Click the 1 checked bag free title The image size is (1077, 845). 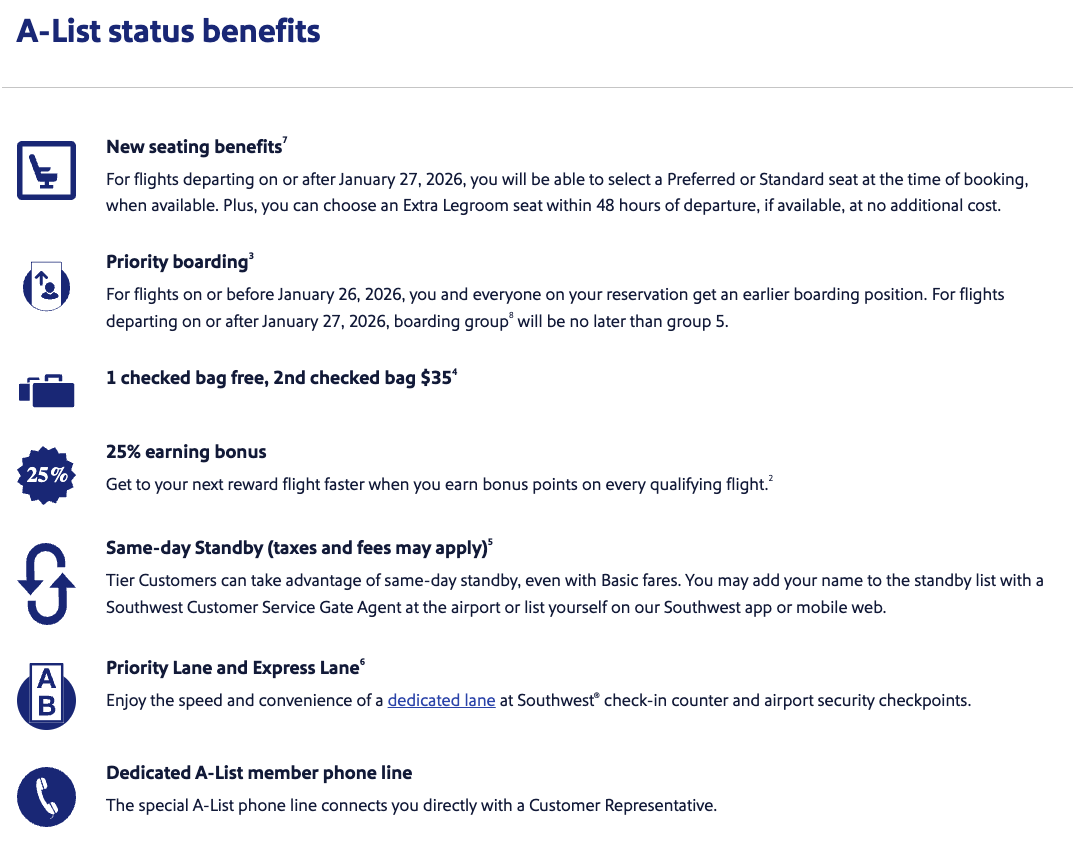click(278, 378)
